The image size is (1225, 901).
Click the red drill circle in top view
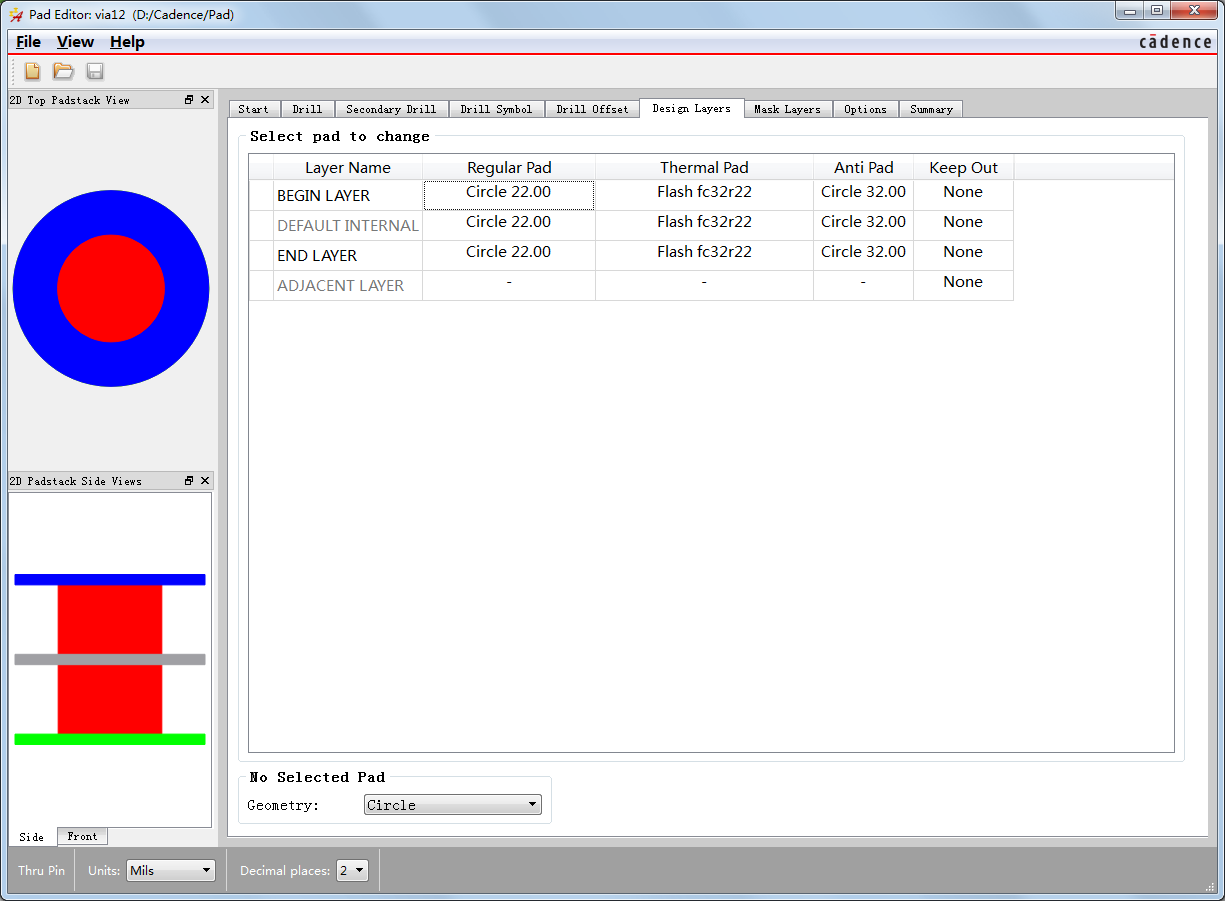click(x=111, y=288)
